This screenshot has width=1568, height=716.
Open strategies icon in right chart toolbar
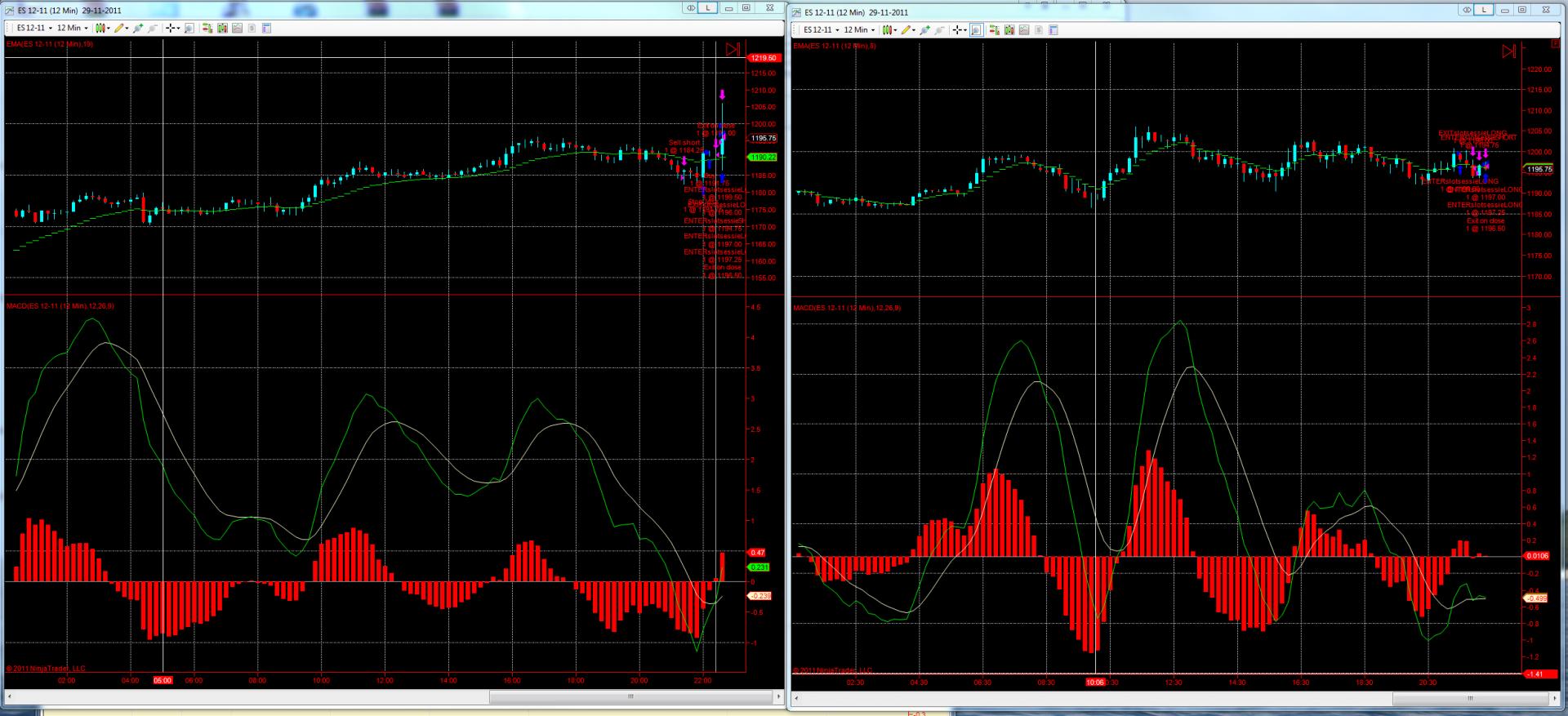click(x=1024, y=30)
